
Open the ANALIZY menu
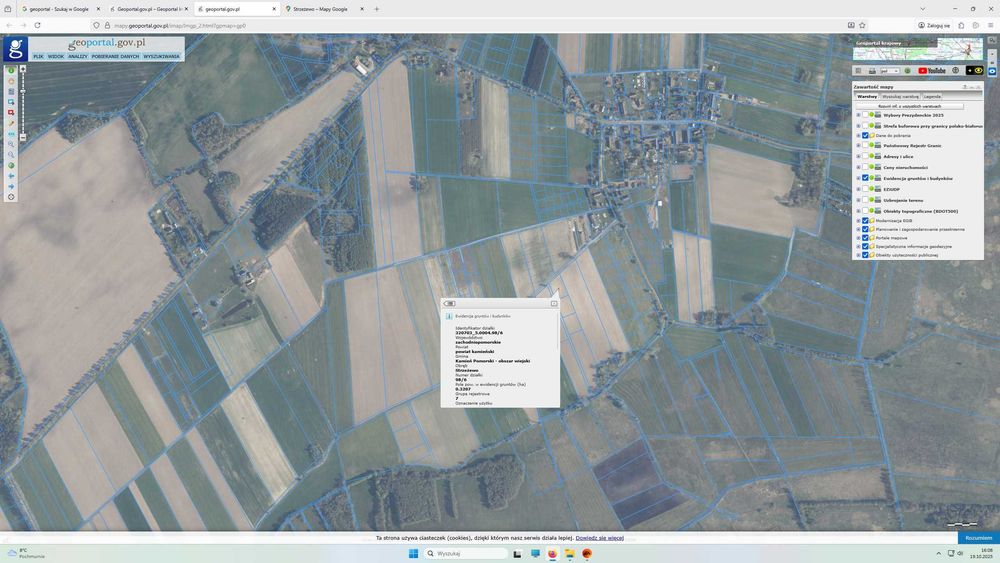click(77, 57)
